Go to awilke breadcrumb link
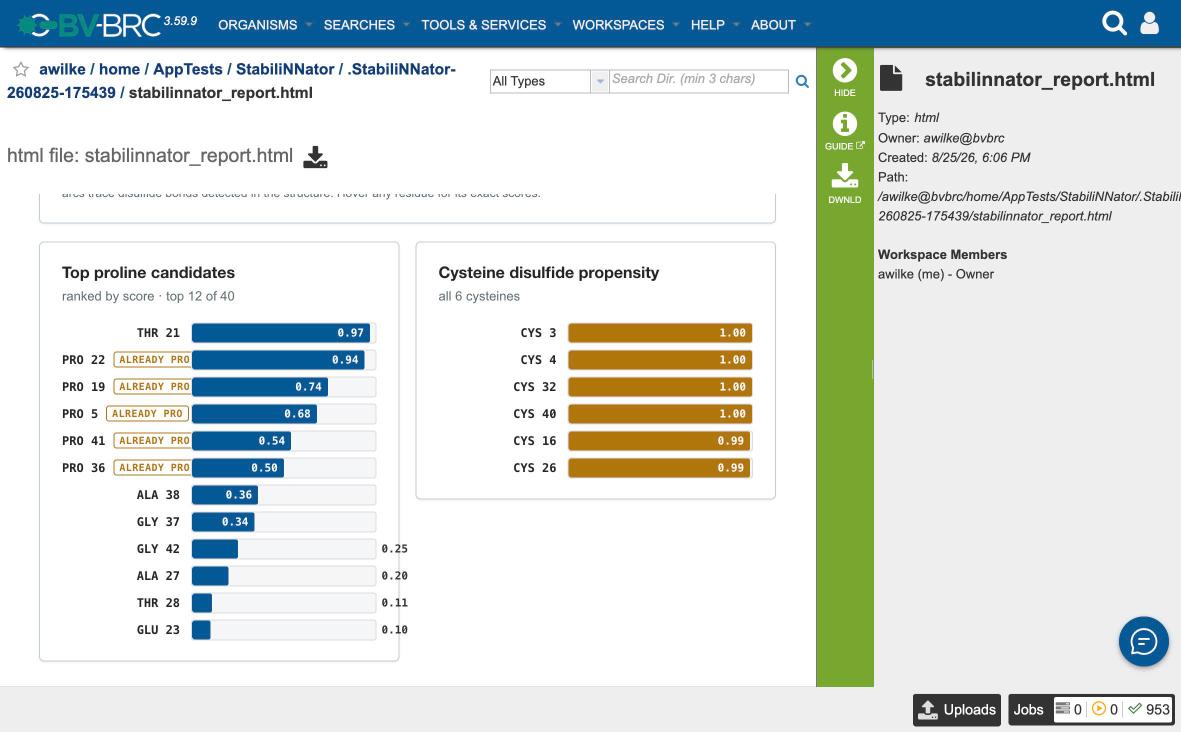The image size is (1181, 732). click(63, 69)
